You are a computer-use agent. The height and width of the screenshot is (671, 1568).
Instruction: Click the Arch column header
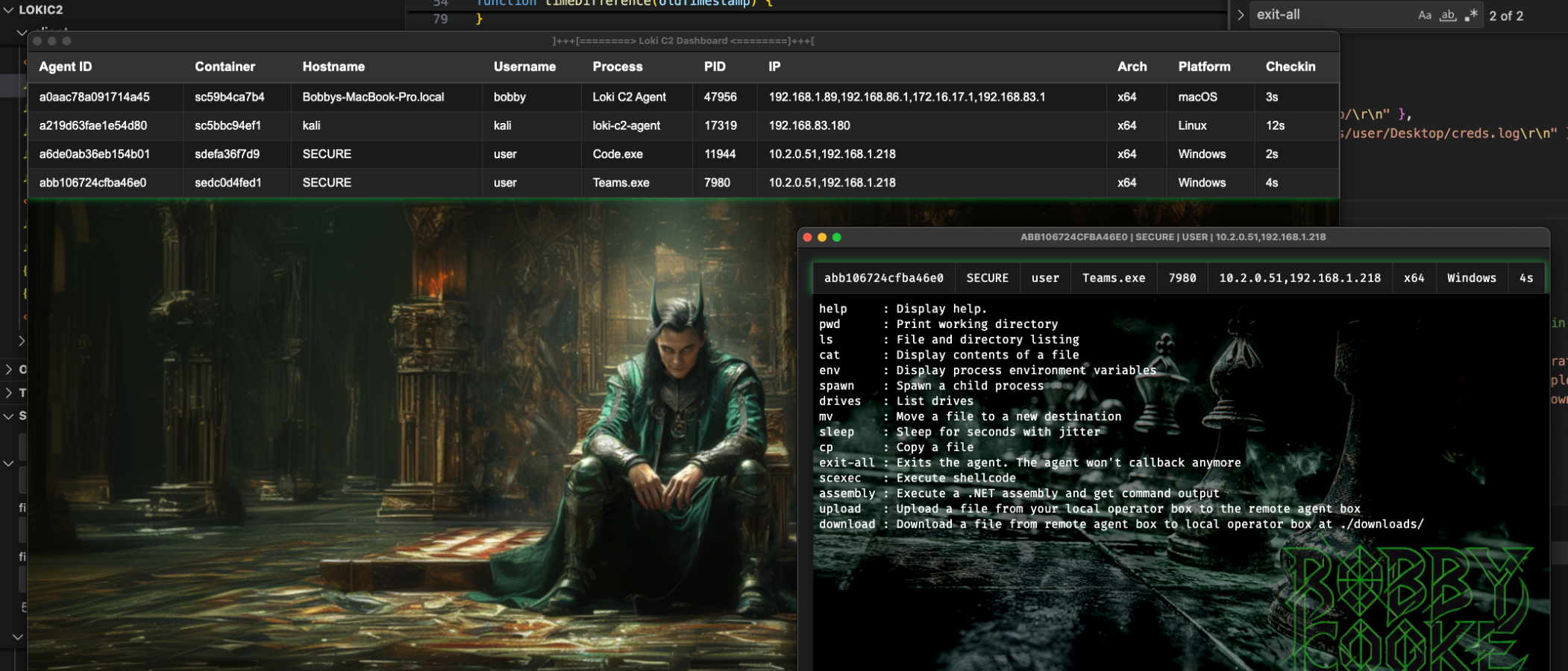coord(1132,66)
